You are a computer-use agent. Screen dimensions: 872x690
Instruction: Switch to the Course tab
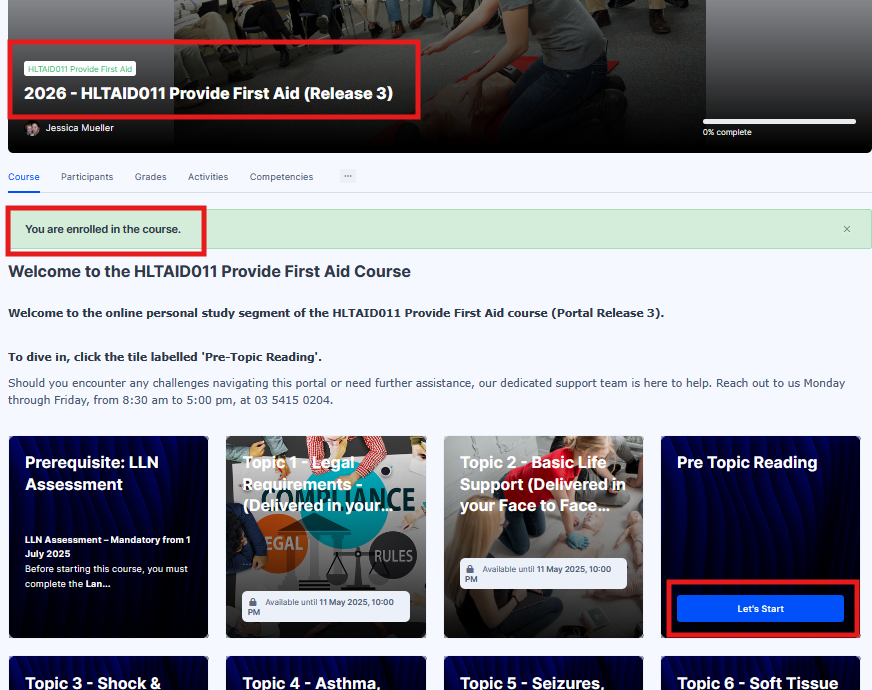[24, 177]
